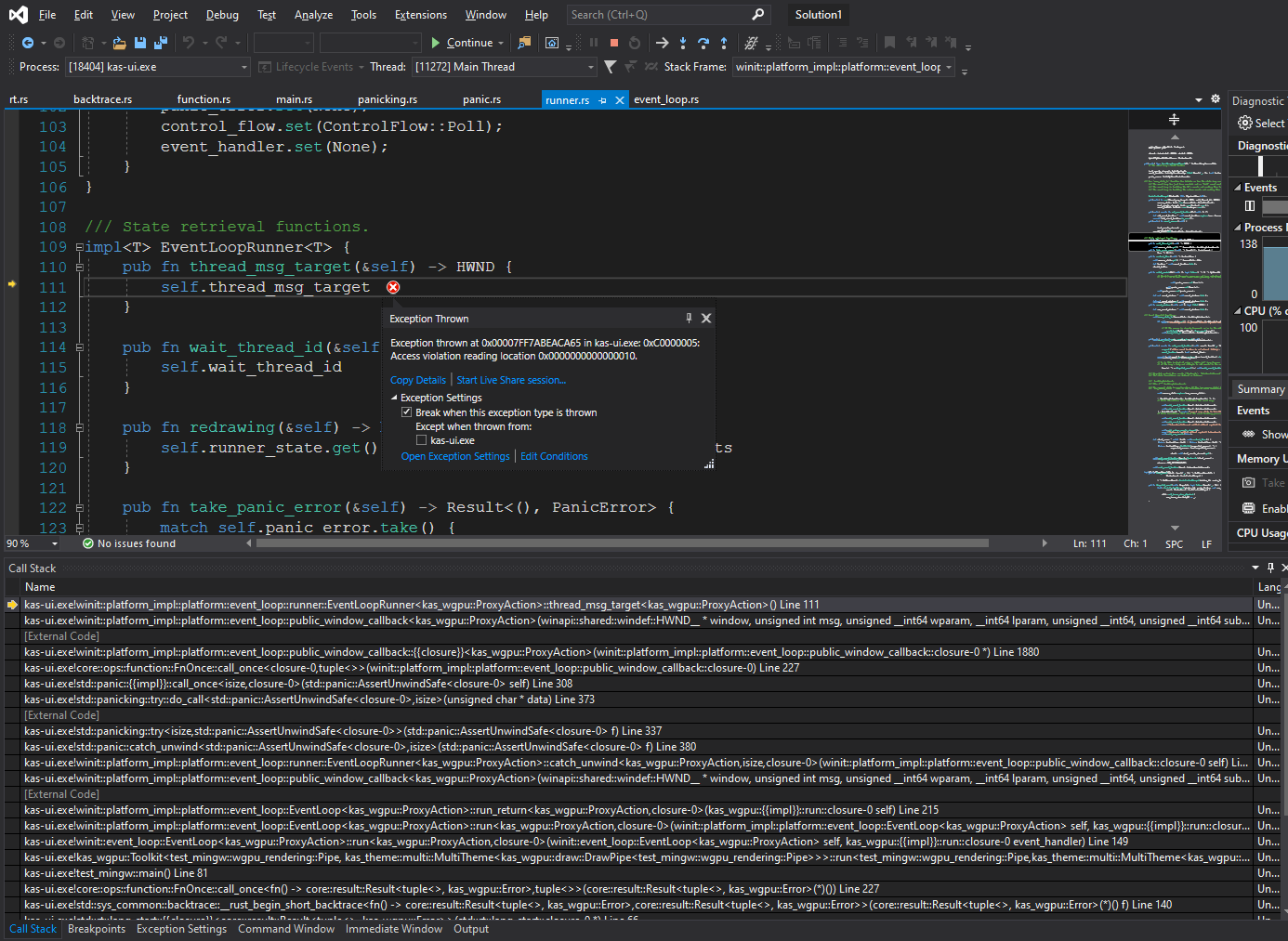This screenshot has width=1288, height=941.
Task: Open Select Tools gear in Diagnostic panel
Action: [1245, 122]
